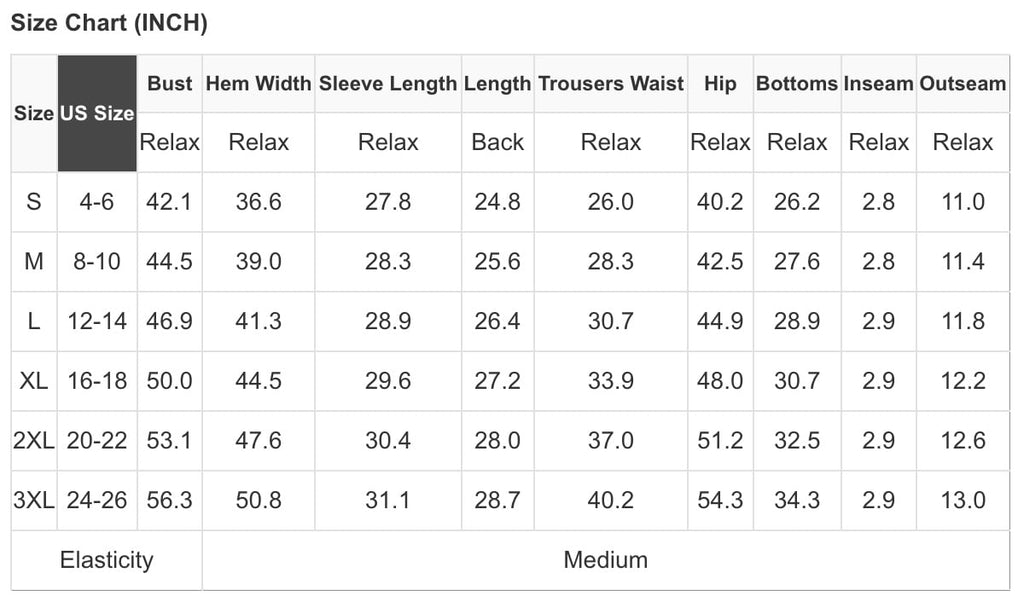Select the bust value 42.1
The image size is (1024, 602).
coord(169,202)
